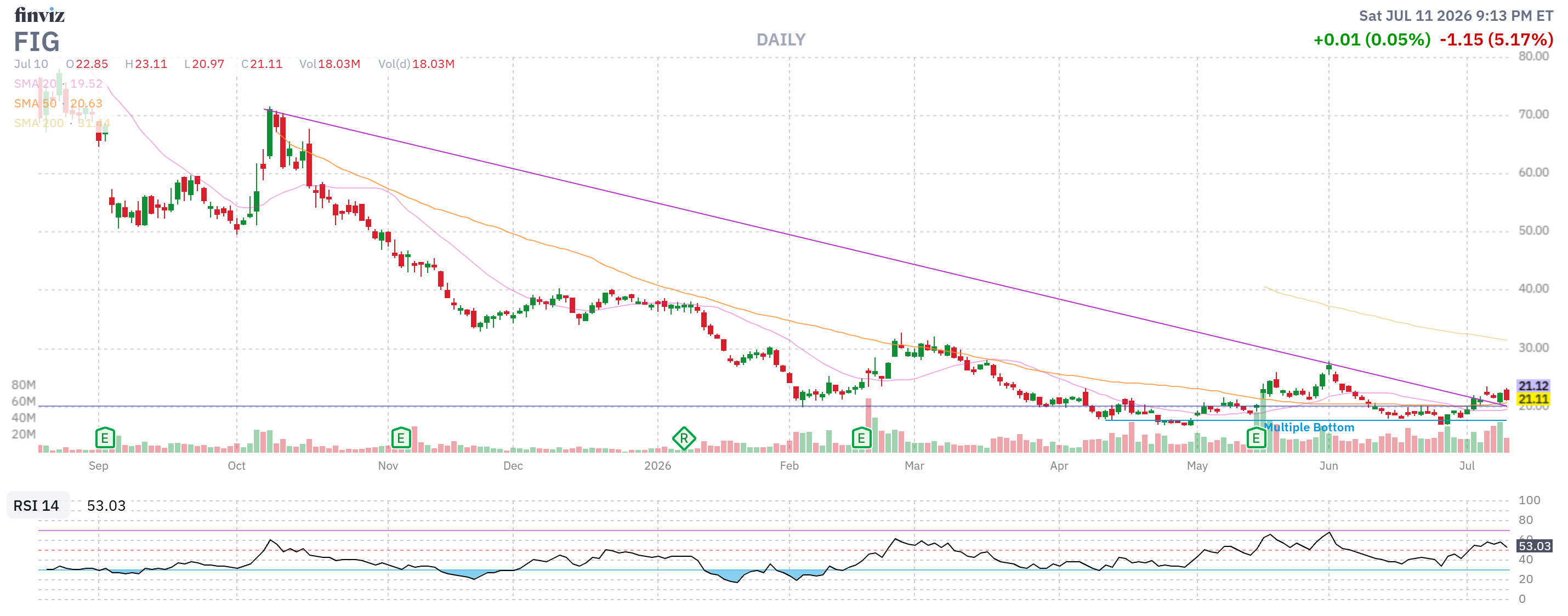Click the October peak candle near 70
1568x616 pixels.
tap(269, 133)
